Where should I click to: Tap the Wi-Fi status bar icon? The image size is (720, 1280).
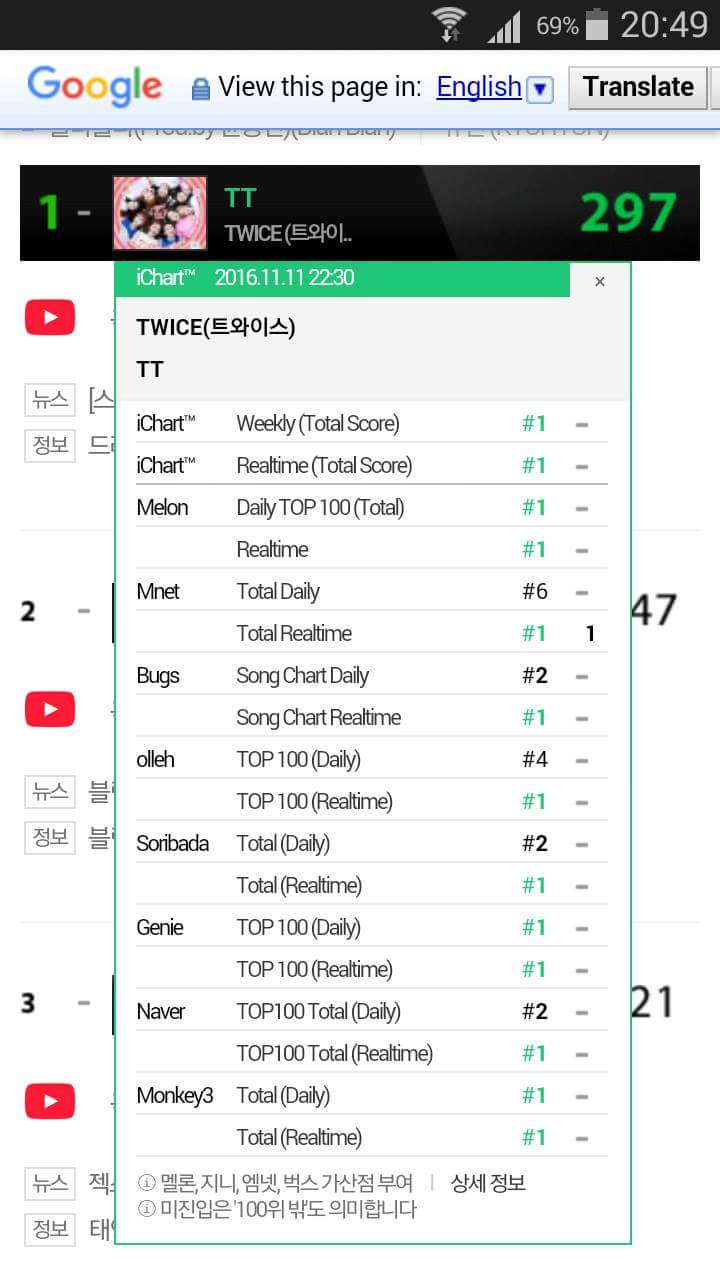[449, 24]
